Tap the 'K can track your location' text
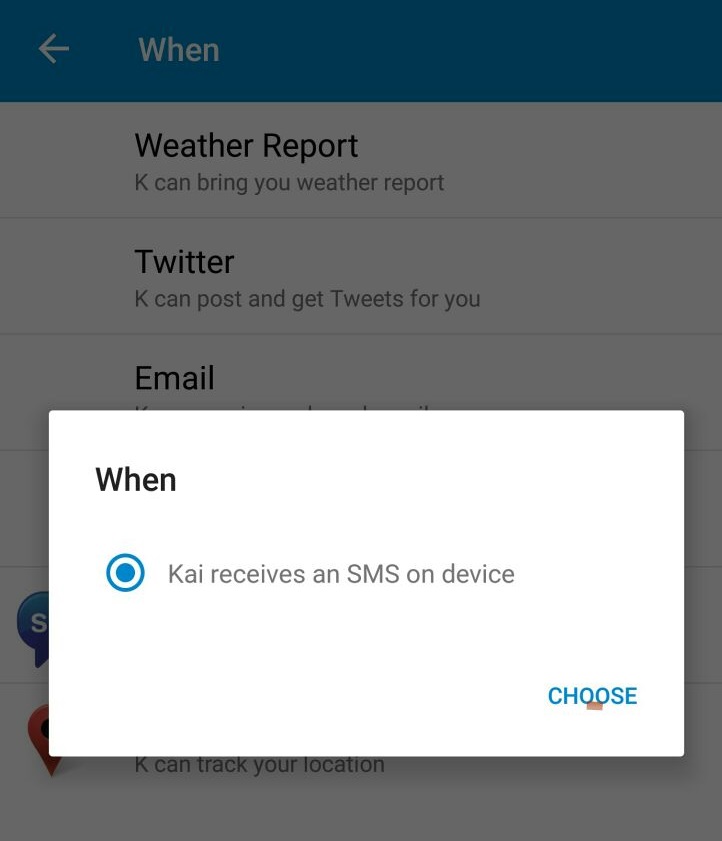722x841 pixels. pos(260,766)
